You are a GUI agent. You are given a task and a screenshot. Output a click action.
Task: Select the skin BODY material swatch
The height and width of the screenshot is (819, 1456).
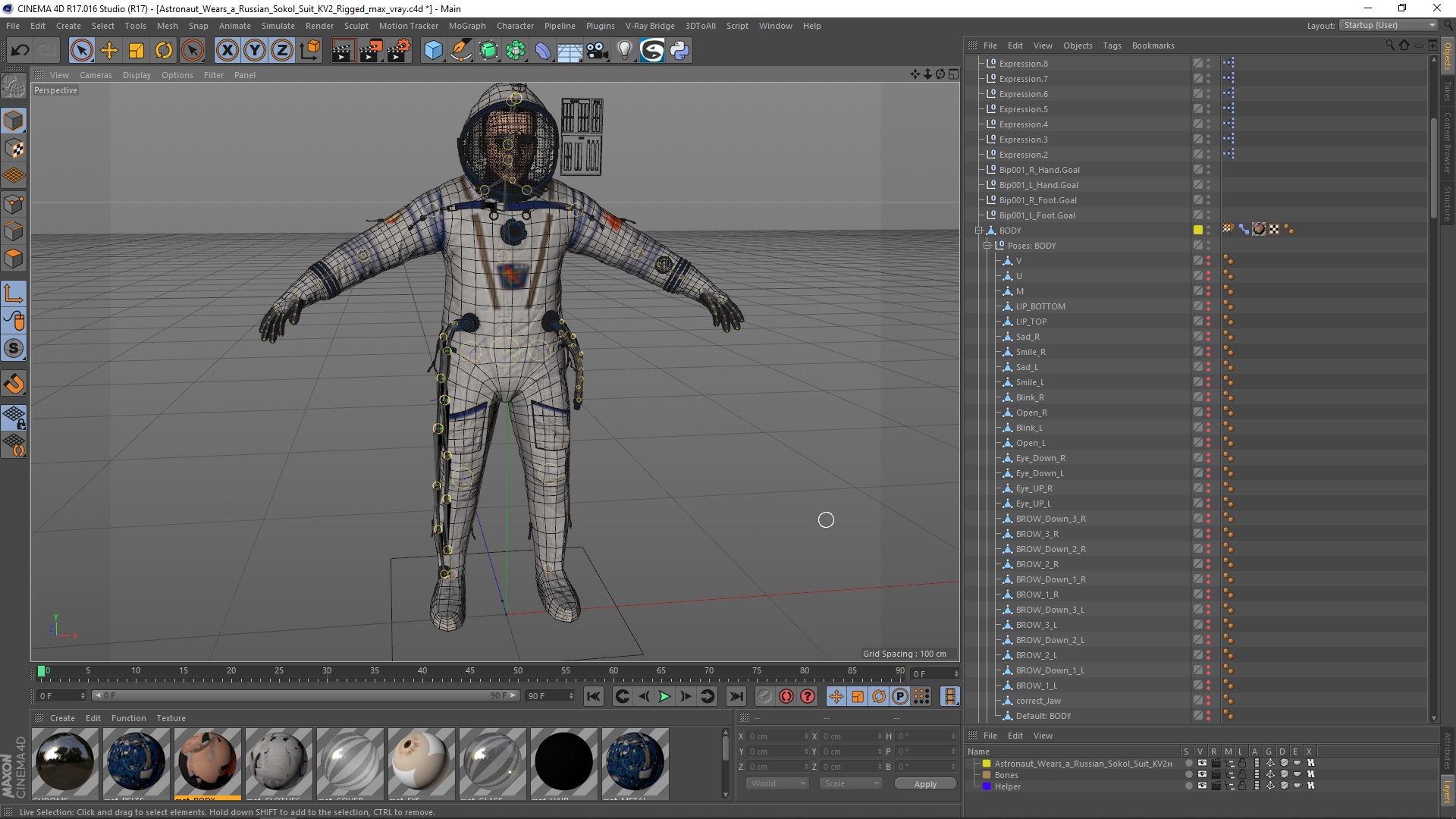(x=208, y=763)
